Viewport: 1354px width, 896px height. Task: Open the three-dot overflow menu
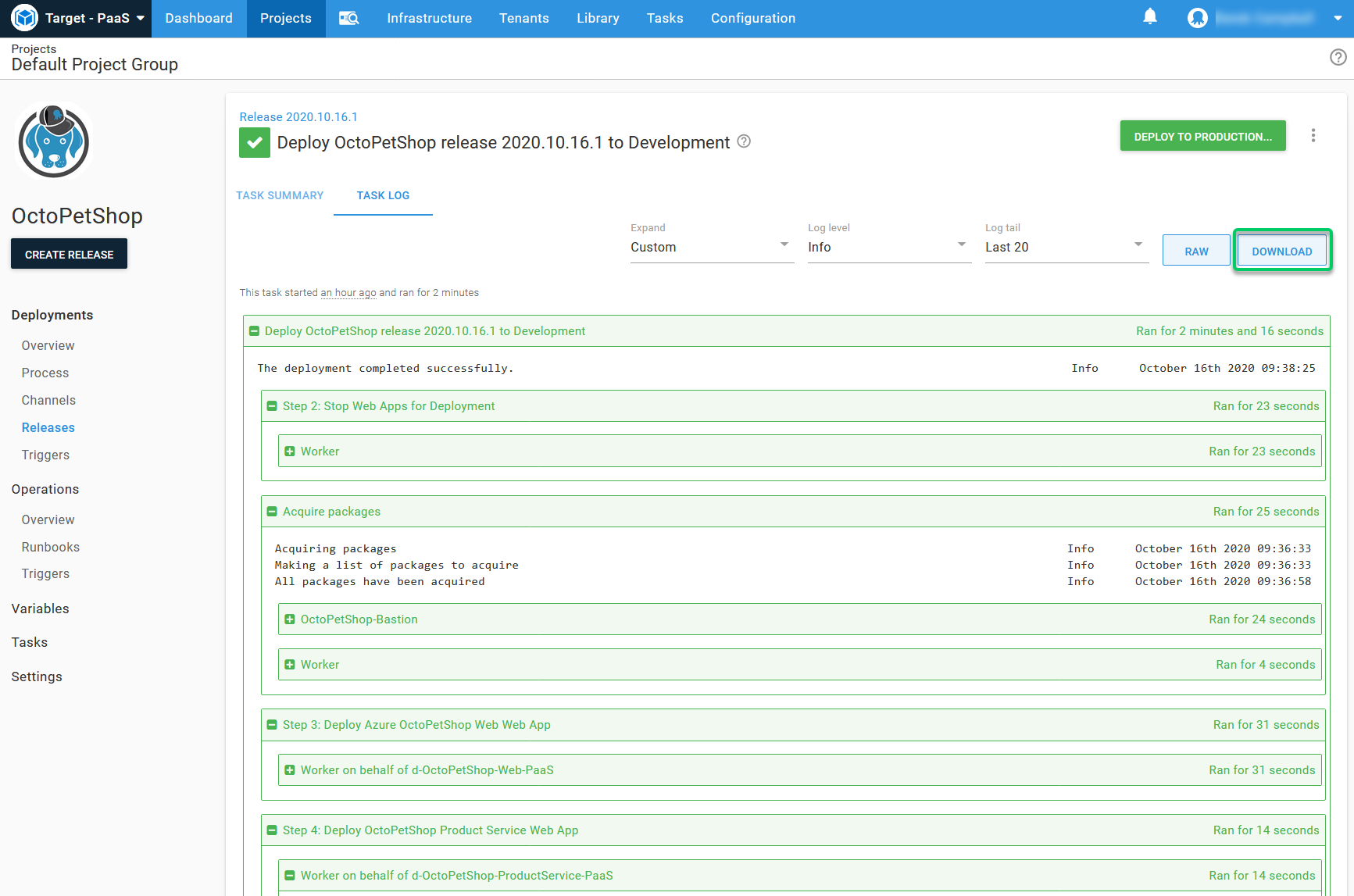click(x=1313, y=136)
